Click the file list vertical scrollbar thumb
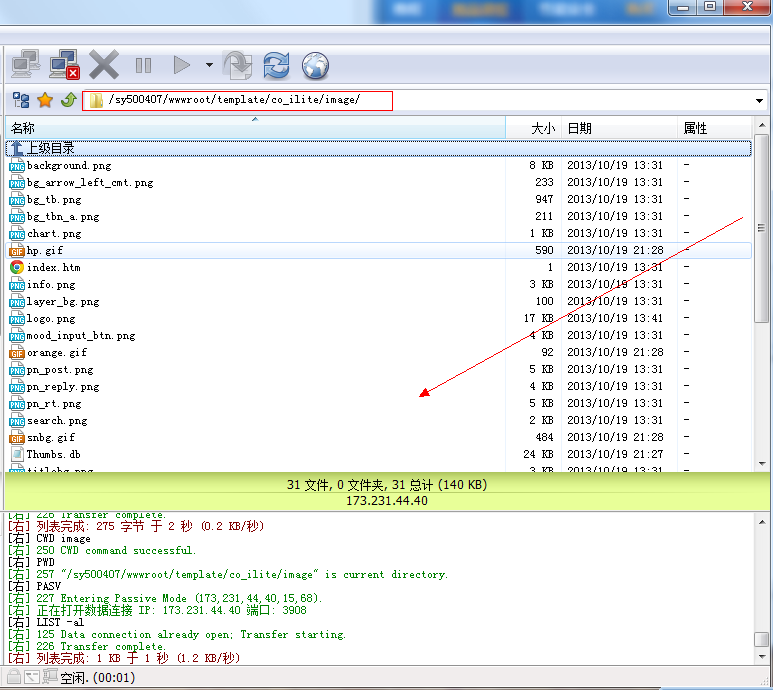Image resolution: width=773 pixels, height=690 pixels. coord(762,229)
